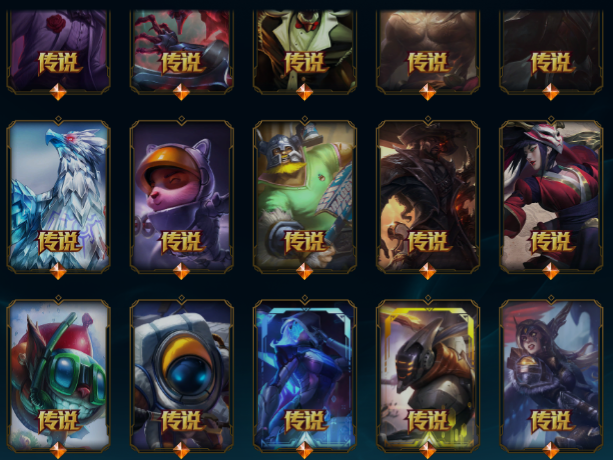This screenshot has width=613, height=460.
Task: Select the snorkel-goggles fish skin card
Action: 58,375
